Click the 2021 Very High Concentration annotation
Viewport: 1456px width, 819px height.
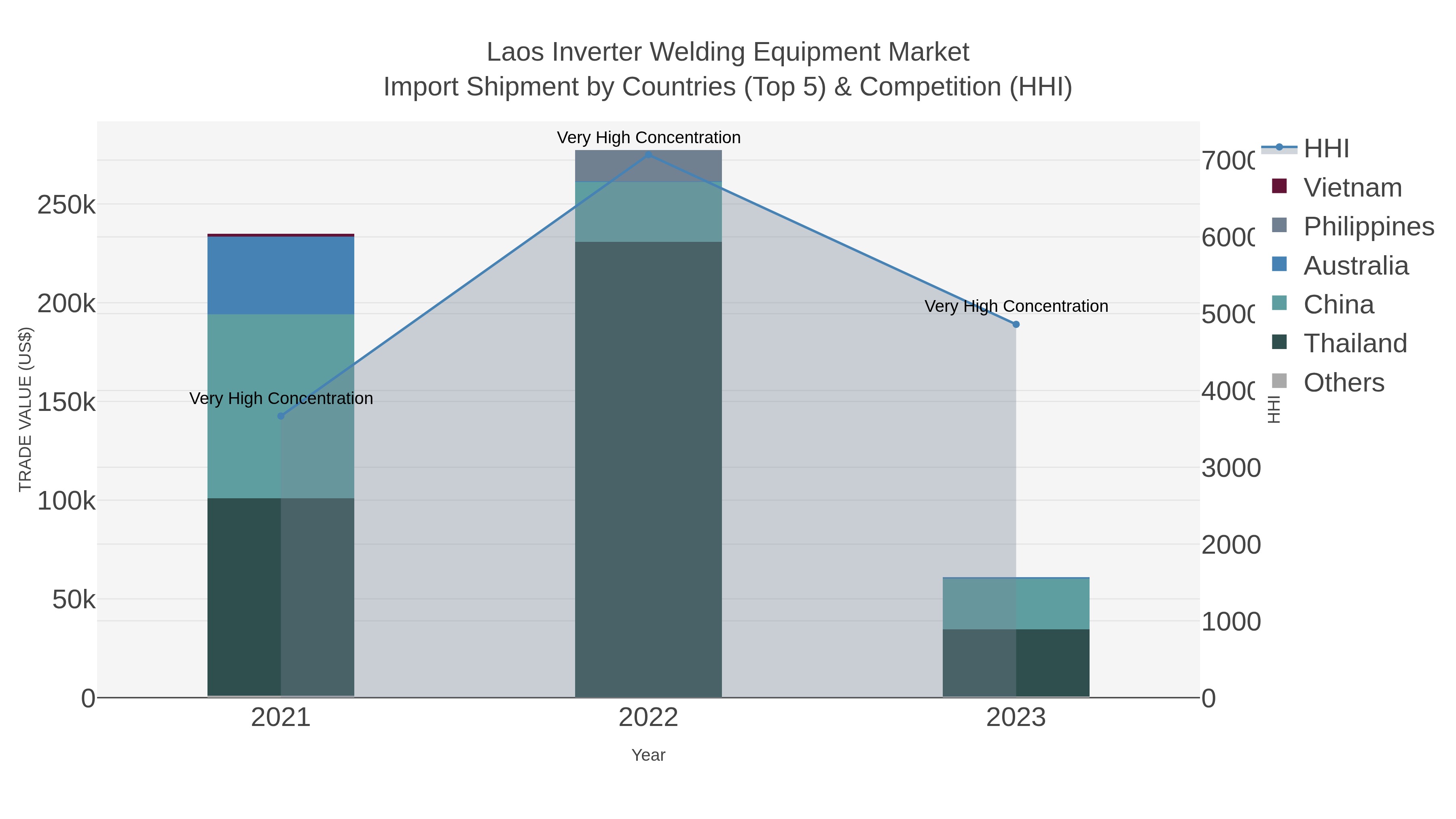pos(281,398)
